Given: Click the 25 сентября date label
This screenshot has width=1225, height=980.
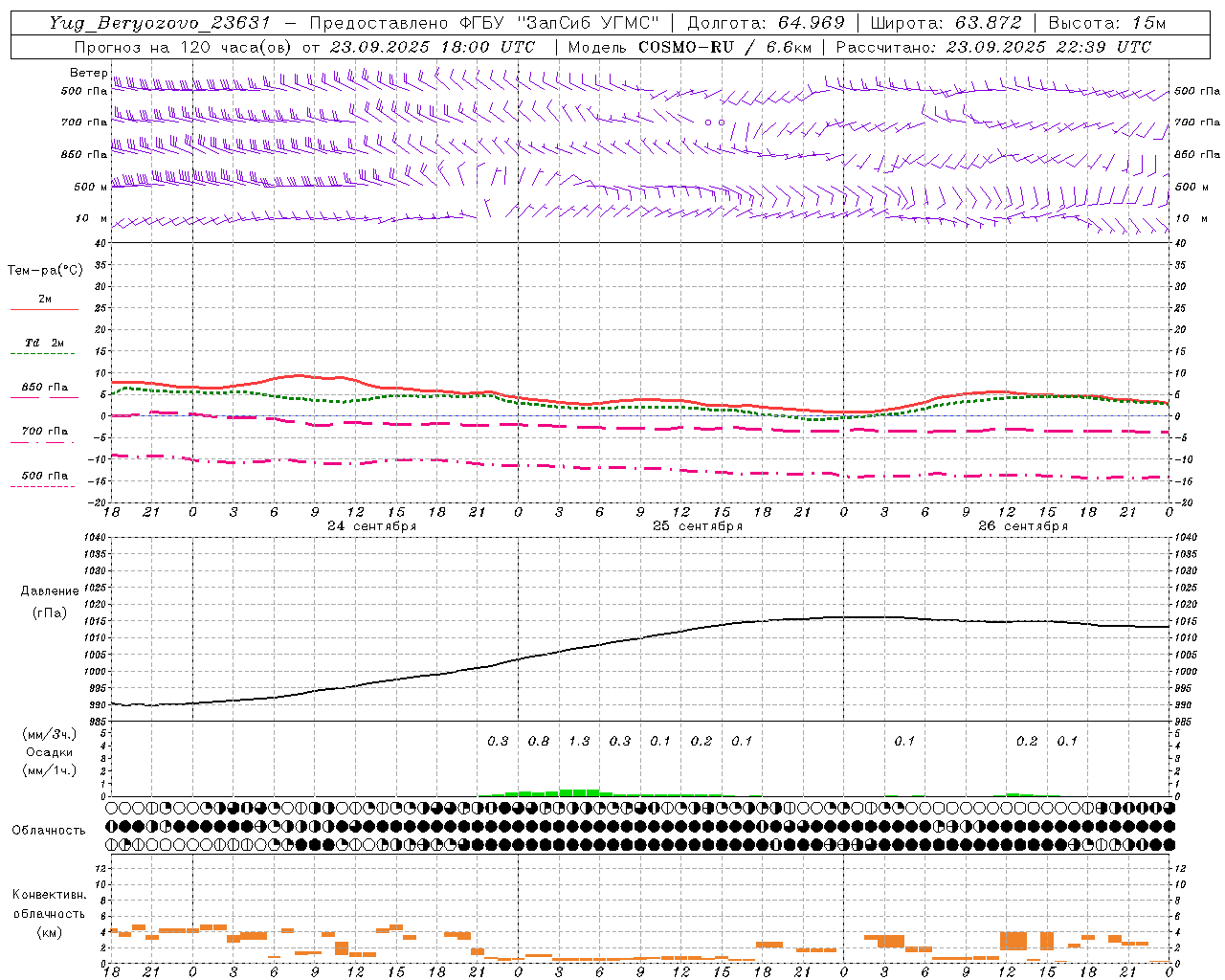Looking at the screenshot, I should 698,526.
